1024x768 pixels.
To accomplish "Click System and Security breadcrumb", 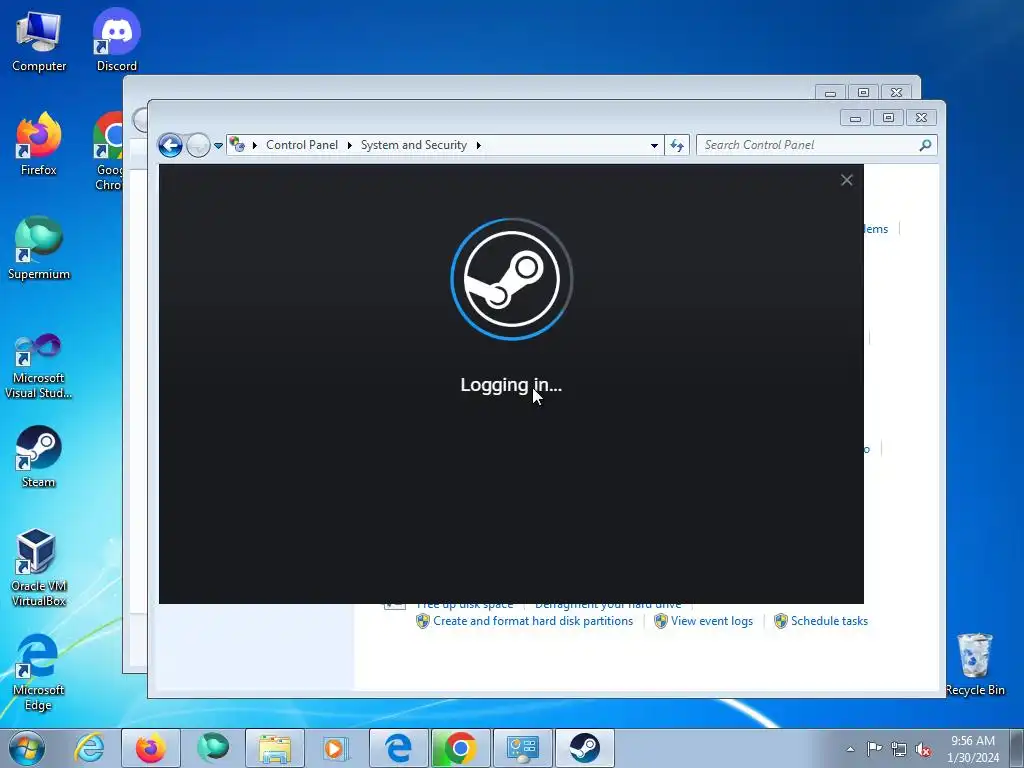I will 414,145.
